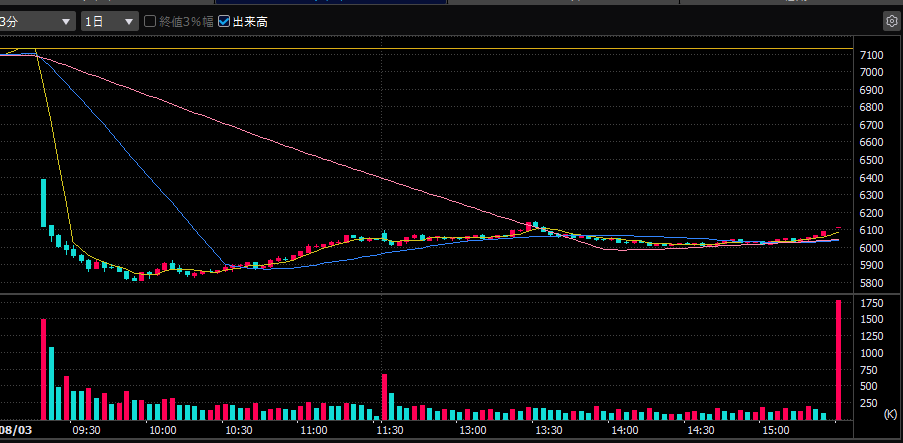This screenshot has width=903, height=443.
Task: Click the 15:00 time axis label
Action: 775,430
